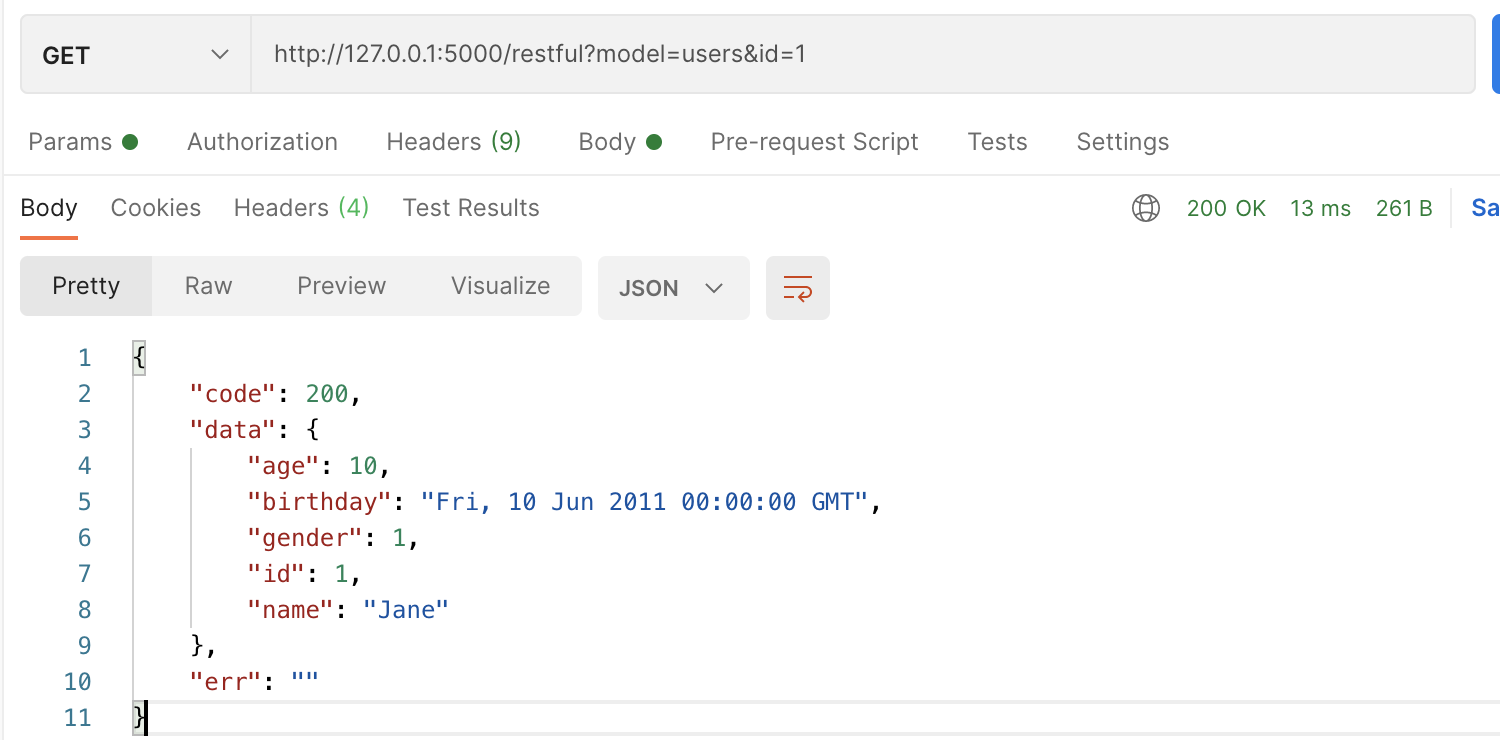Toggle the line wrap icon
Screen dimensions: 1500x740
(797, 288)
